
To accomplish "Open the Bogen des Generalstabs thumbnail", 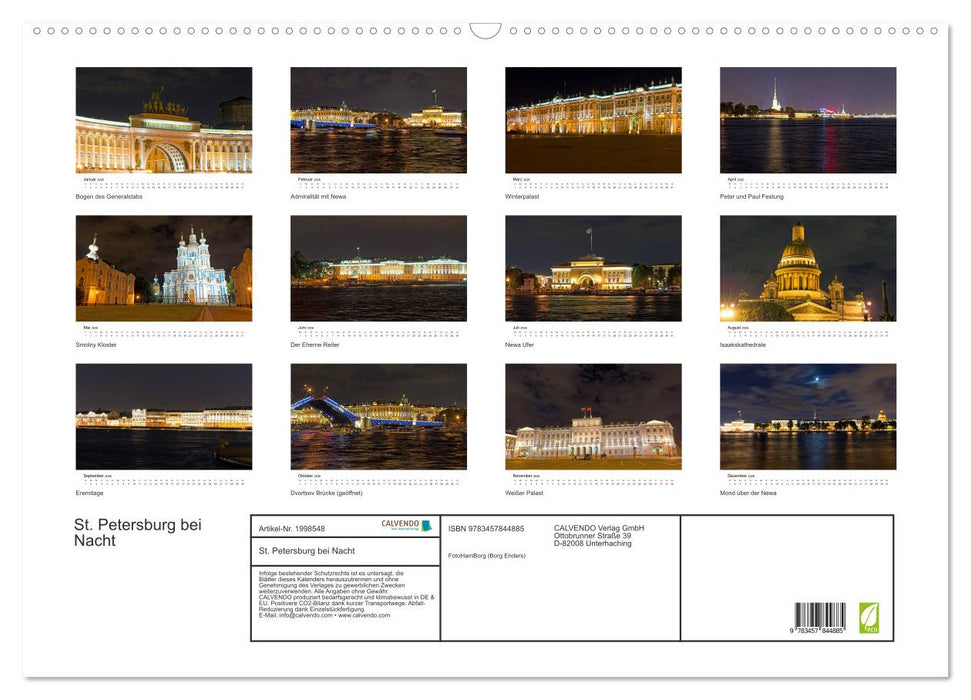I will tap(164, 120).
